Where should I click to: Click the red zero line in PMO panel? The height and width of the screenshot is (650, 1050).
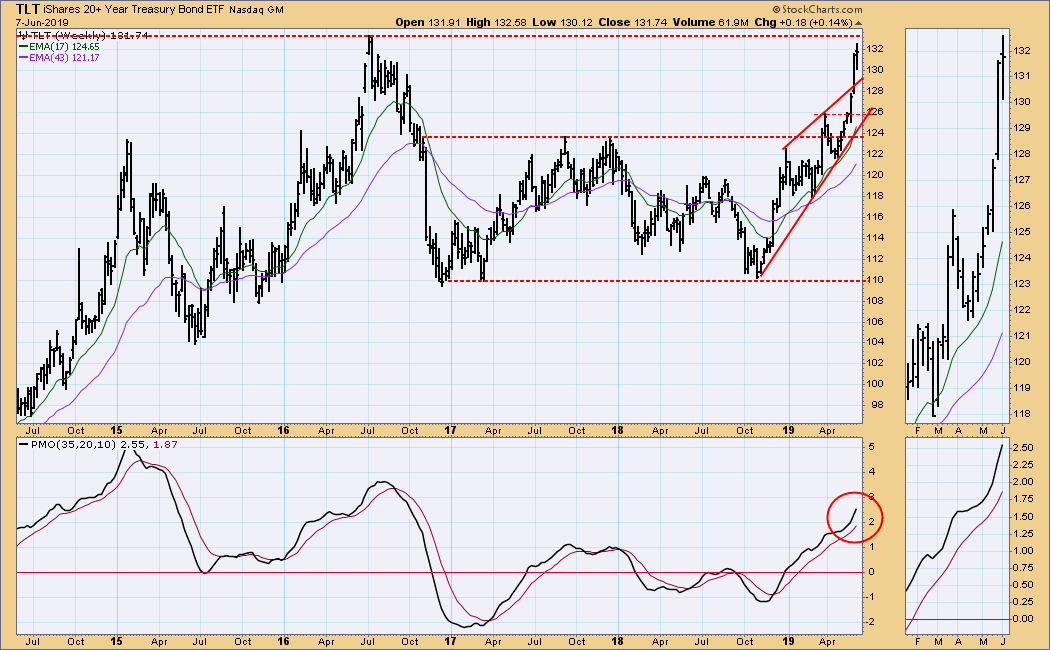point(400,572)
